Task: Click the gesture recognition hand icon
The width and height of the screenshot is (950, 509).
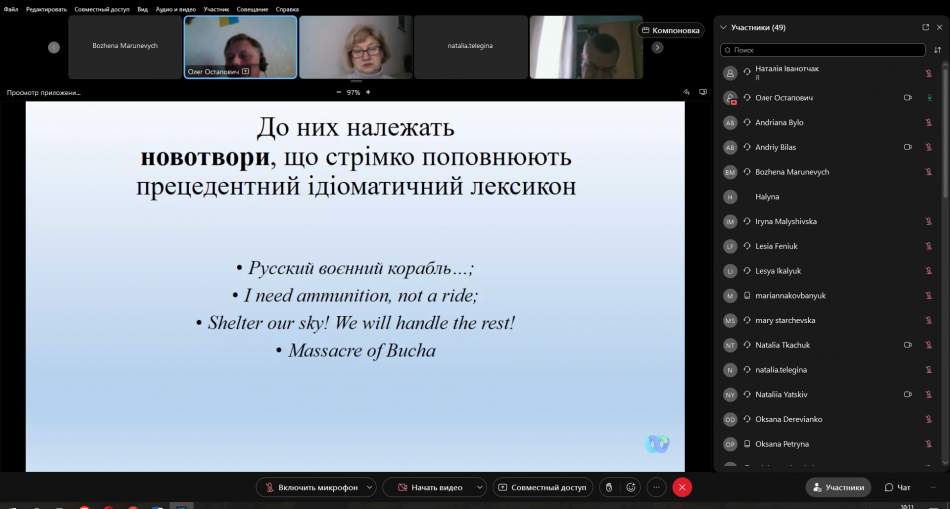Action: tap(607, 487)
